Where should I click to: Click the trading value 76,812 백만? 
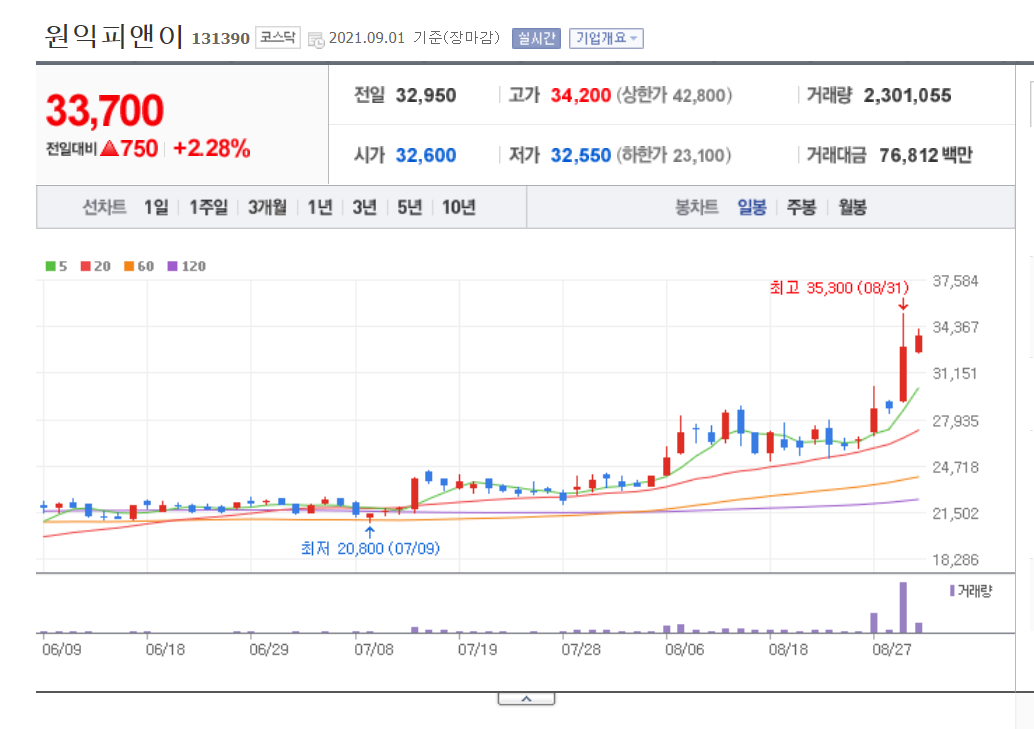coord(926,156)
